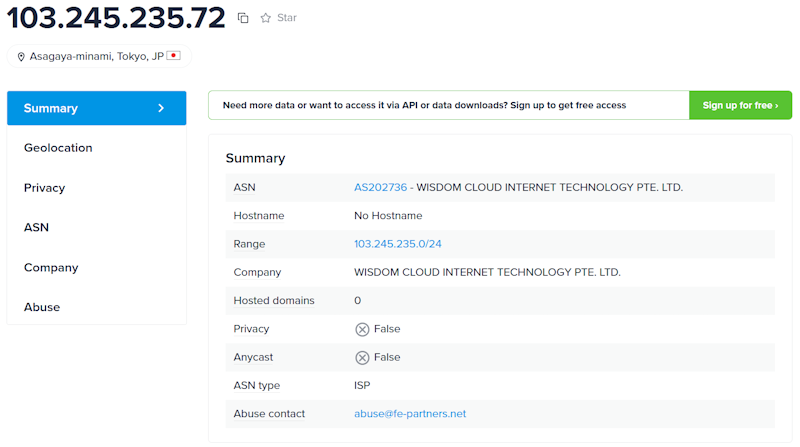
Task: Open the Geolocation section
Action: tap(58, 148)
